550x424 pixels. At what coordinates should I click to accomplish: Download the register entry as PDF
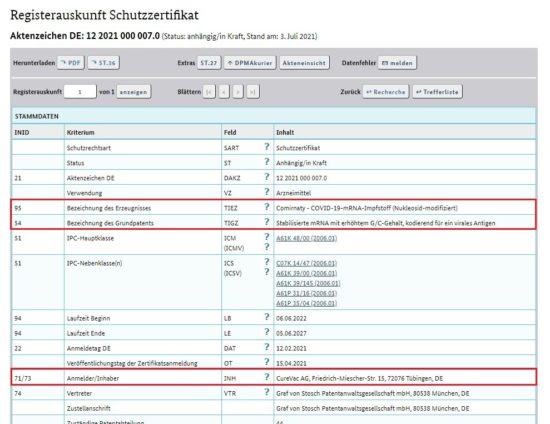point(71,63)
